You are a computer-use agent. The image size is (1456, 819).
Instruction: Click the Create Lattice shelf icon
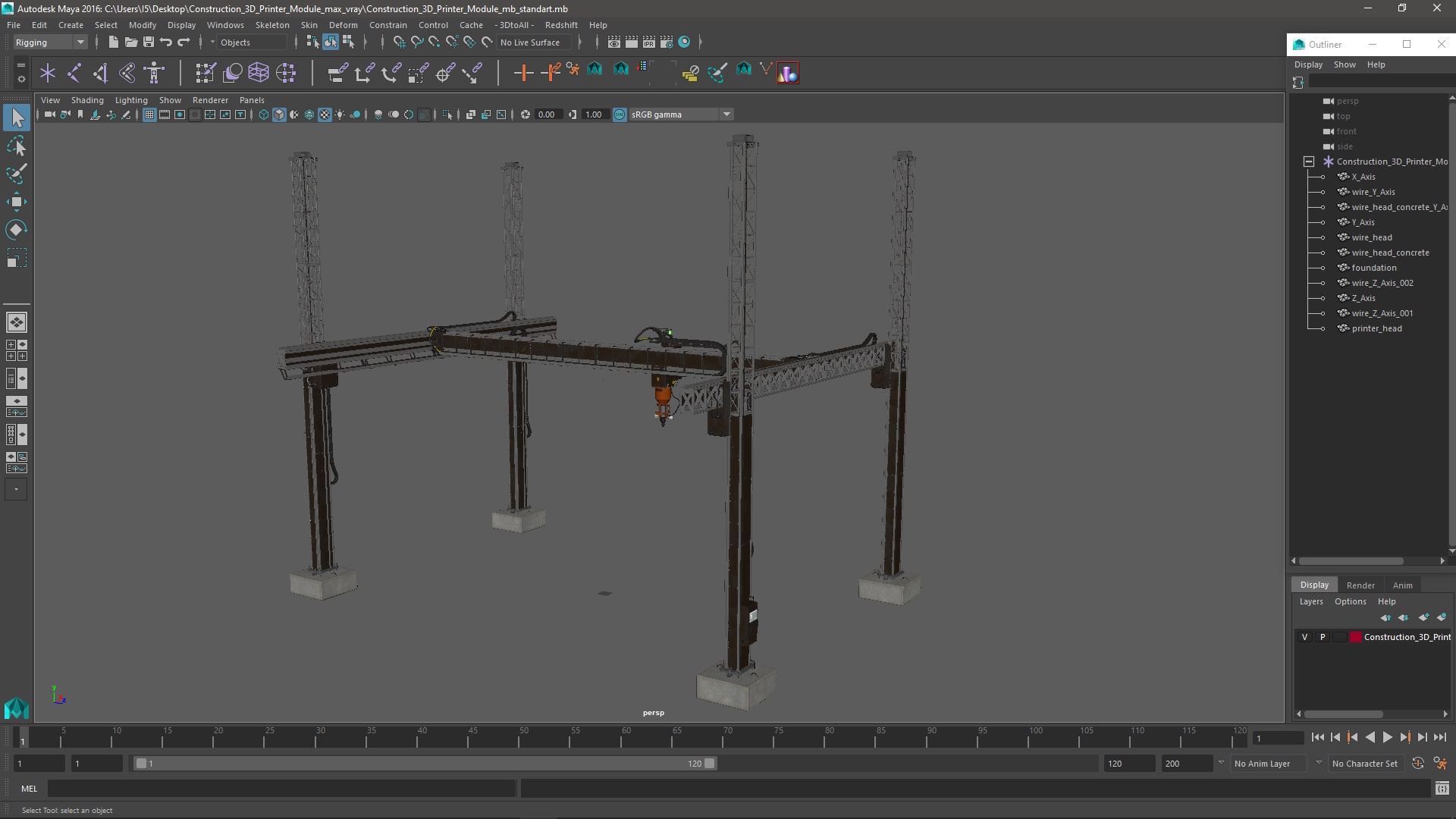click(259, 73)
